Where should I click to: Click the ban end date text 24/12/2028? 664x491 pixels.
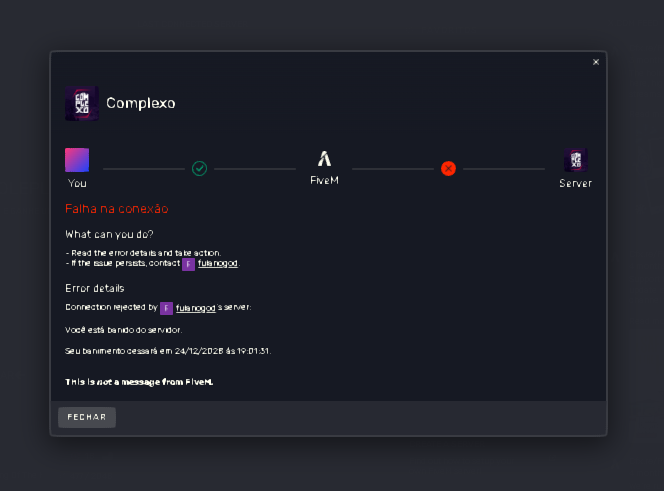click(x=199, y=351)
